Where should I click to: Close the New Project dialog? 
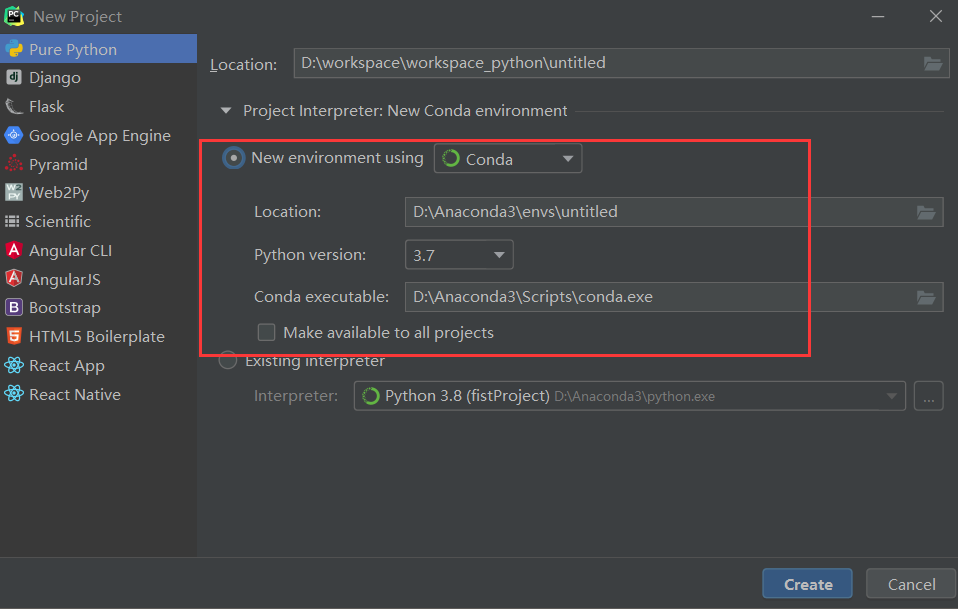click(x=935, y=16)
